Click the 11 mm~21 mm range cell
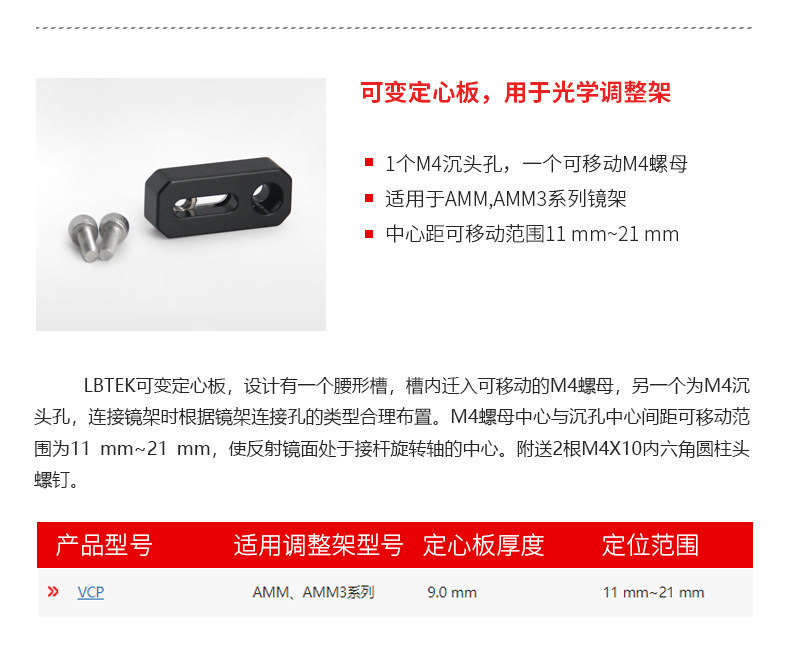This screenshot has width=790, height=666. tap(653, 592)
